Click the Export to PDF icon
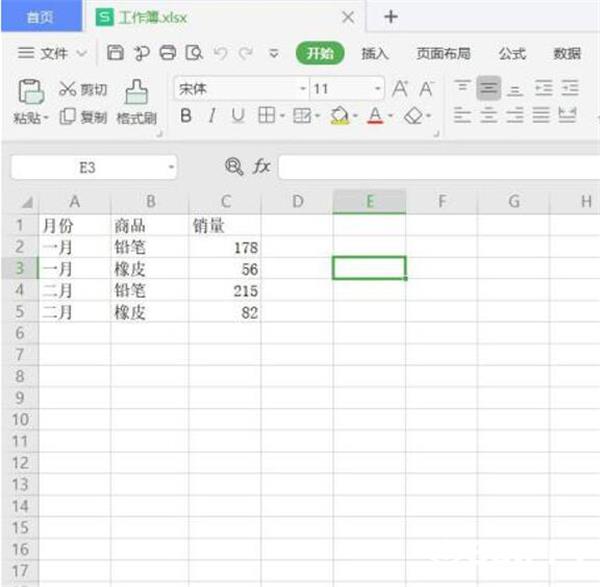Viewport: 600px width, 587px height. tap(142, 53)
